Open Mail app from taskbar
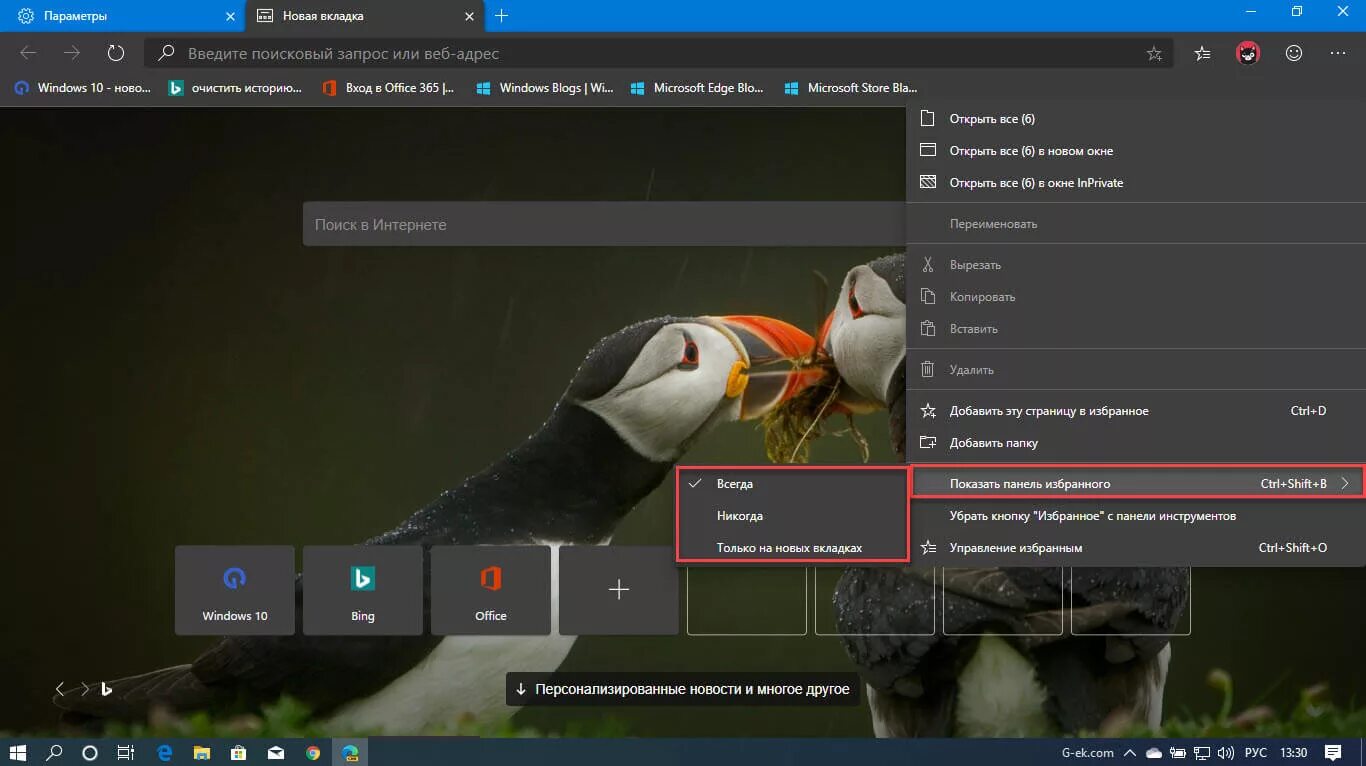The height and width of the screenshot is (766, 1366). [276, 752]
